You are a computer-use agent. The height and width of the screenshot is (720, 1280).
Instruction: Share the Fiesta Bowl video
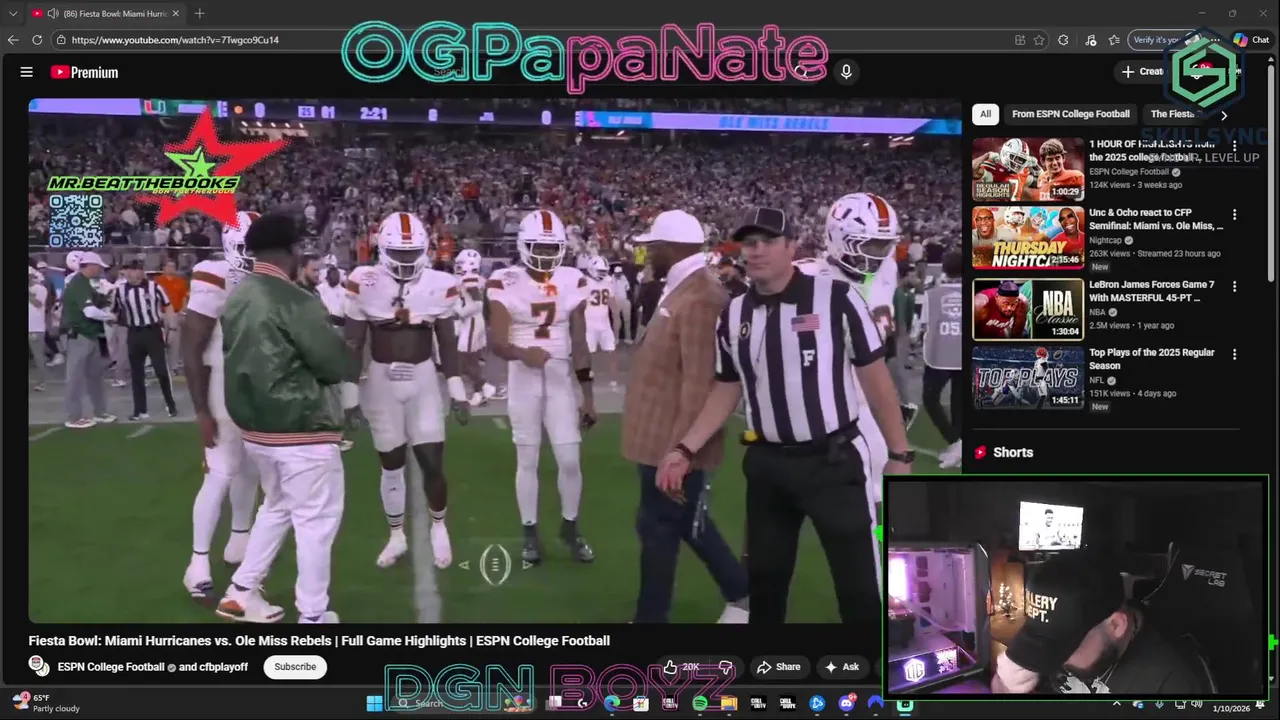tap(778, 667)
